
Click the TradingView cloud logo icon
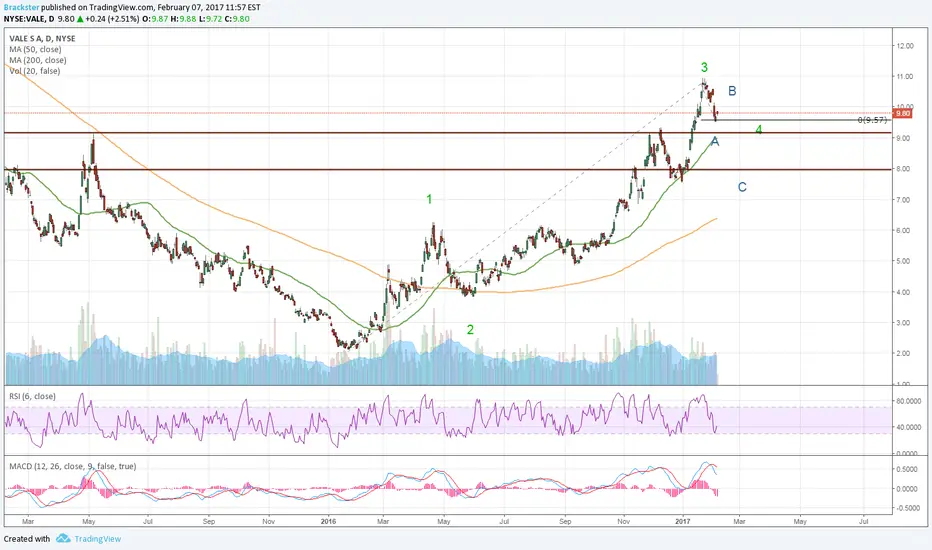click(63, 539)
